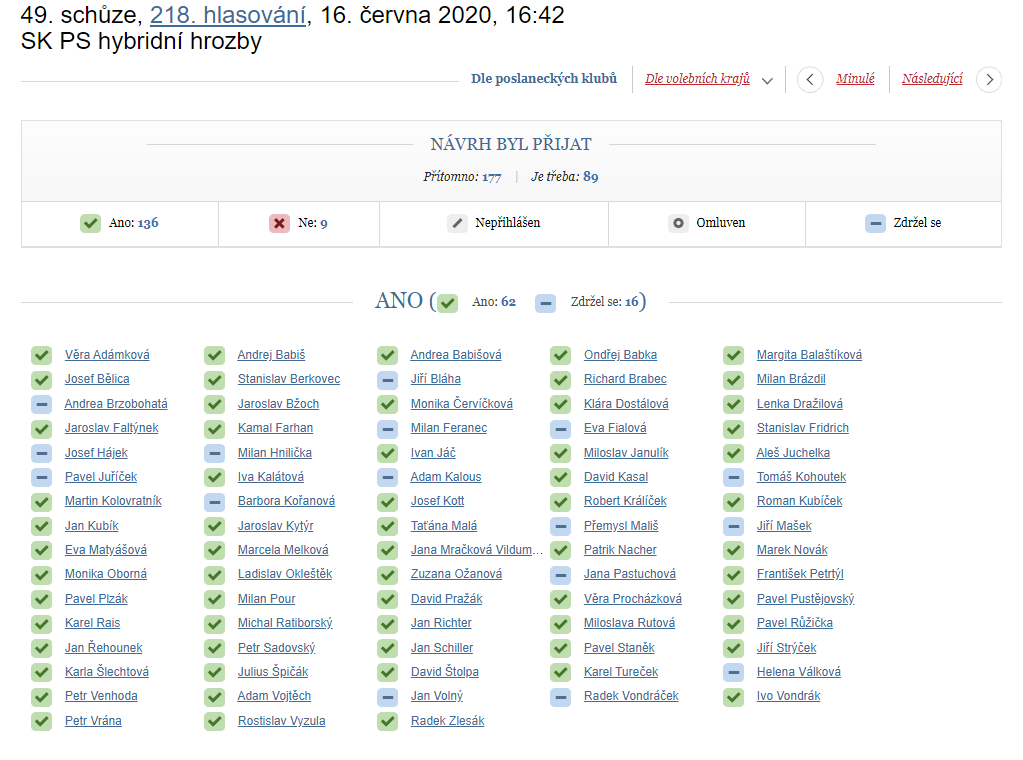Open Andrej Babiš deputy page
The image size is (1023, 760).
pos(271,355)
